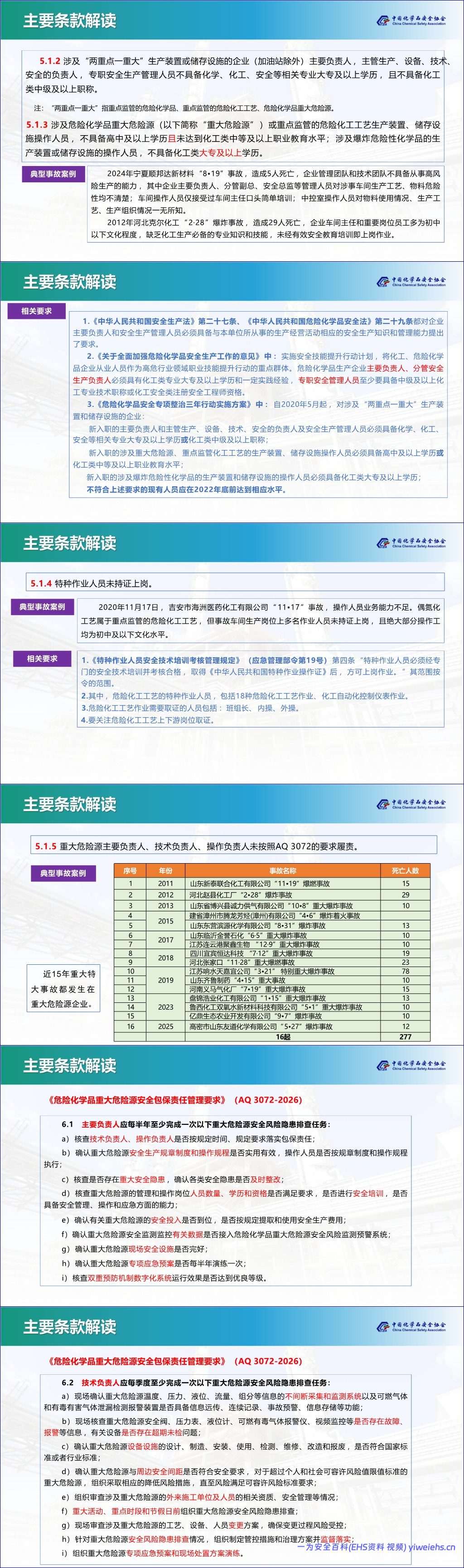
Task: Click the 6.1 主要负责人 heading line
Action: (x=196, y=1125)
